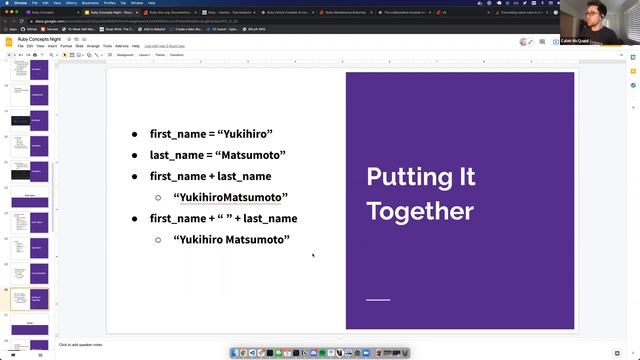Click the Print icon in the toolbar
This screenshot has height=360, width=640.
click(35, 55)
